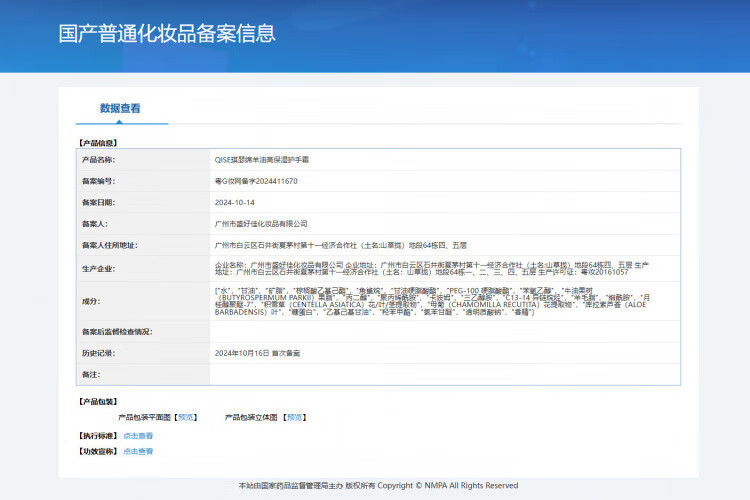Open 点击查看 link next to 执行标准
The height and width of the screenshot is (500, 750).
[x=138, y=436]
